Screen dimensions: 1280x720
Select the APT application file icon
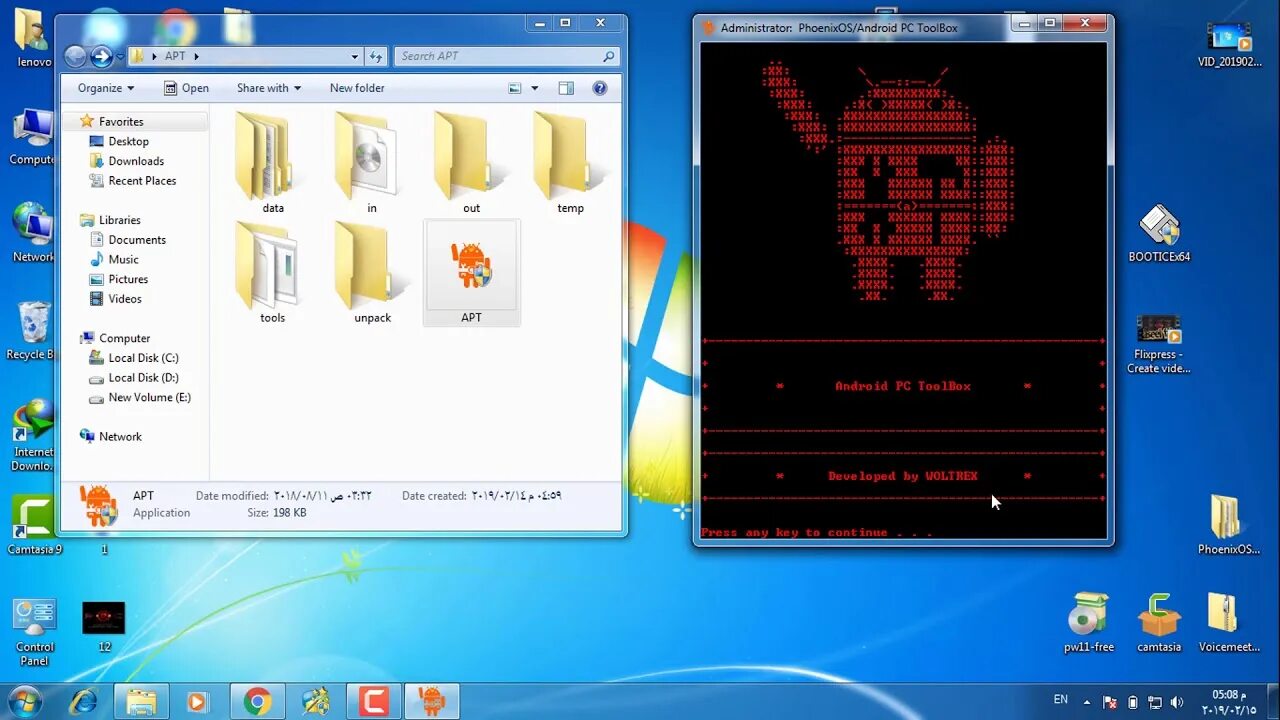[471, 272]
